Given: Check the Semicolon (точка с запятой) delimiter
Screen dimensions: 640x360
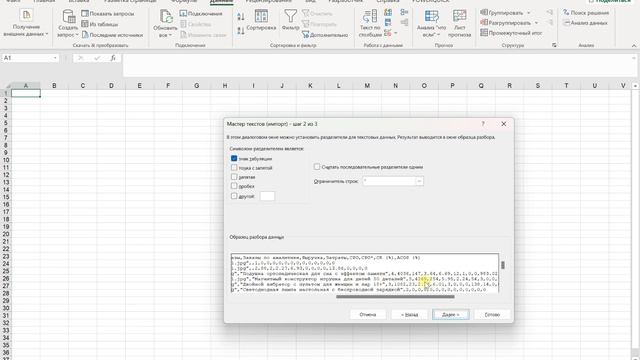Looking at the screenshot, I should tap(234, 168).
